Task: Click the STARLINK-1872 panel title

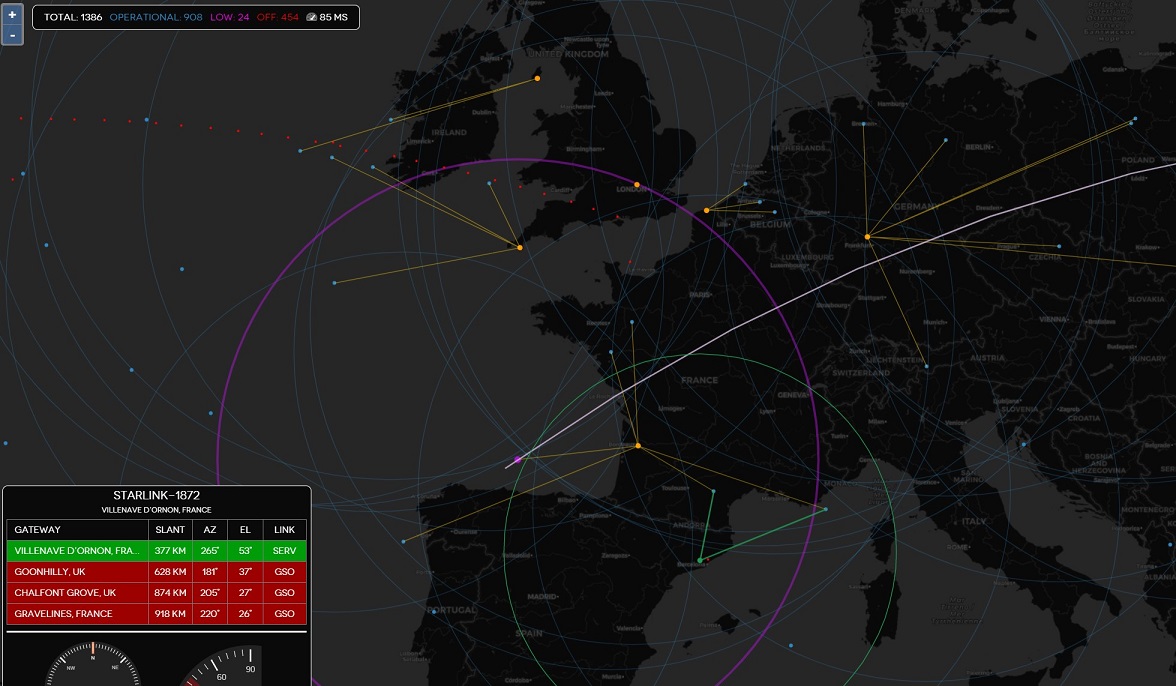Action: click(157, 496)
